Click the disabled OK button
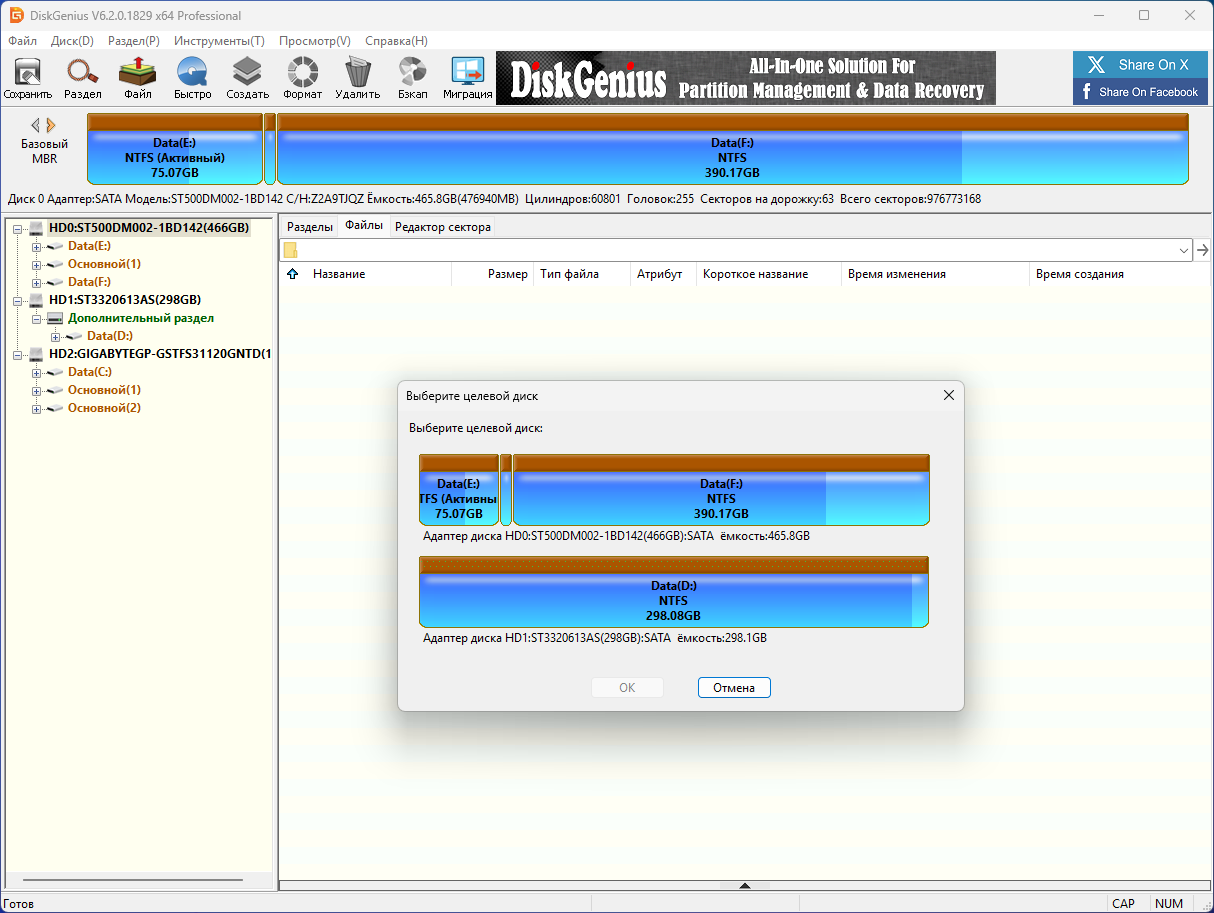This screenshot has width=1214, height=913. (x=627, y=688)
